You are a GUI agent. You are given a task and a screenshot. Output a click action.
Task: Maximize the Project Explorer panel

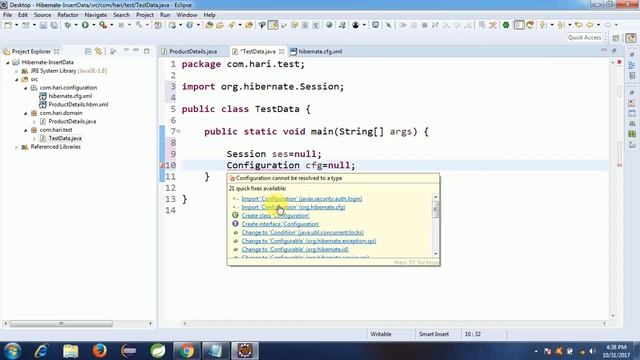point(147,51)
